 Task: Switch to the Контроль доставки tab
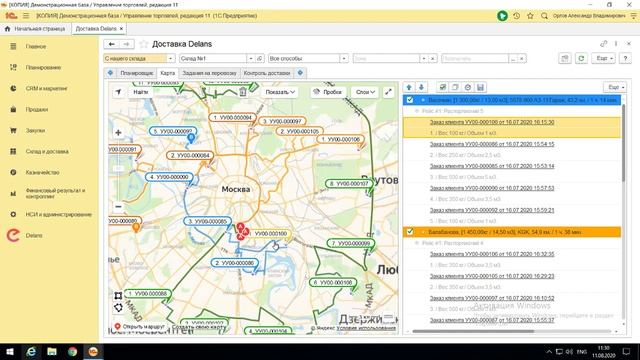click(x=267, y=73)
